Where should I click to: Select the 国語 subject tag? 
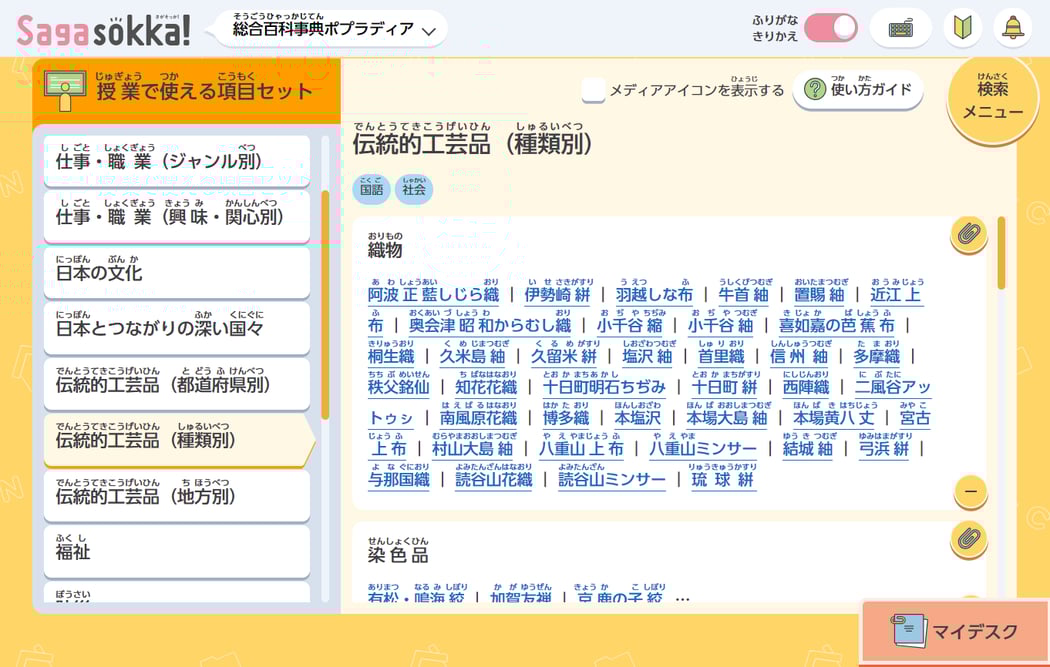(373, 189)
